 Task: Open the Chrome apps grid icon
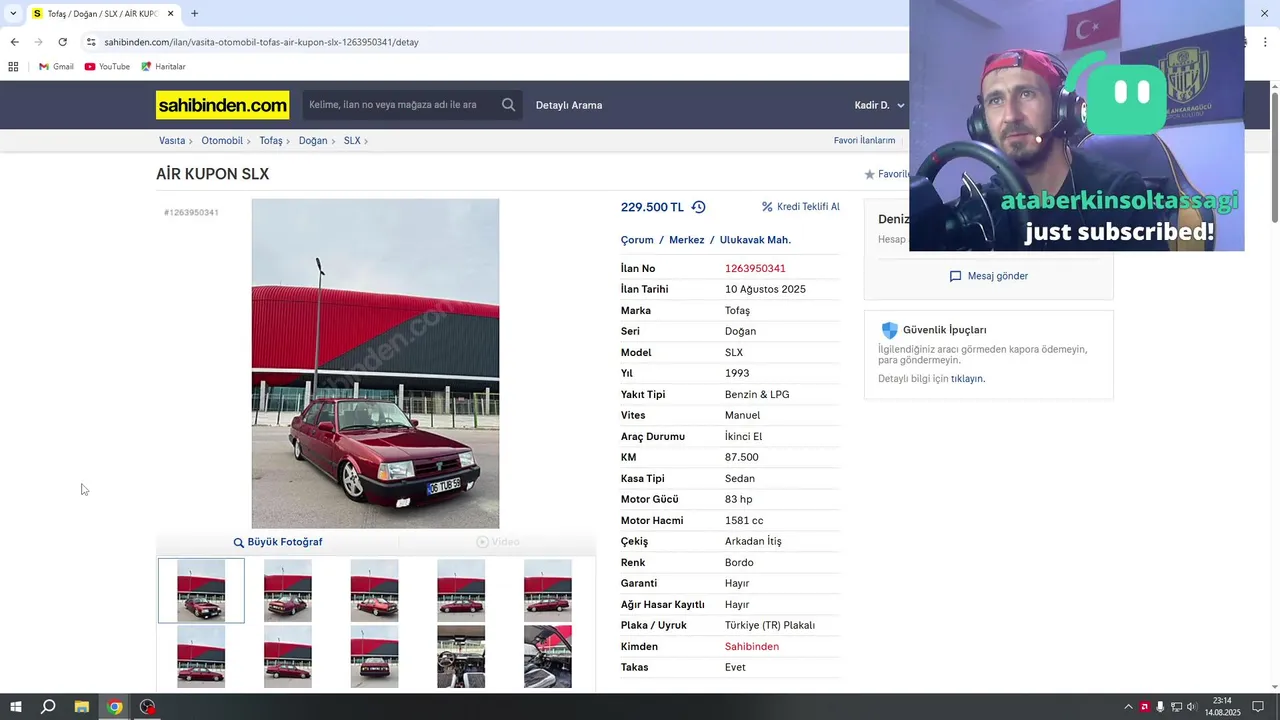(x=13, y=67)
